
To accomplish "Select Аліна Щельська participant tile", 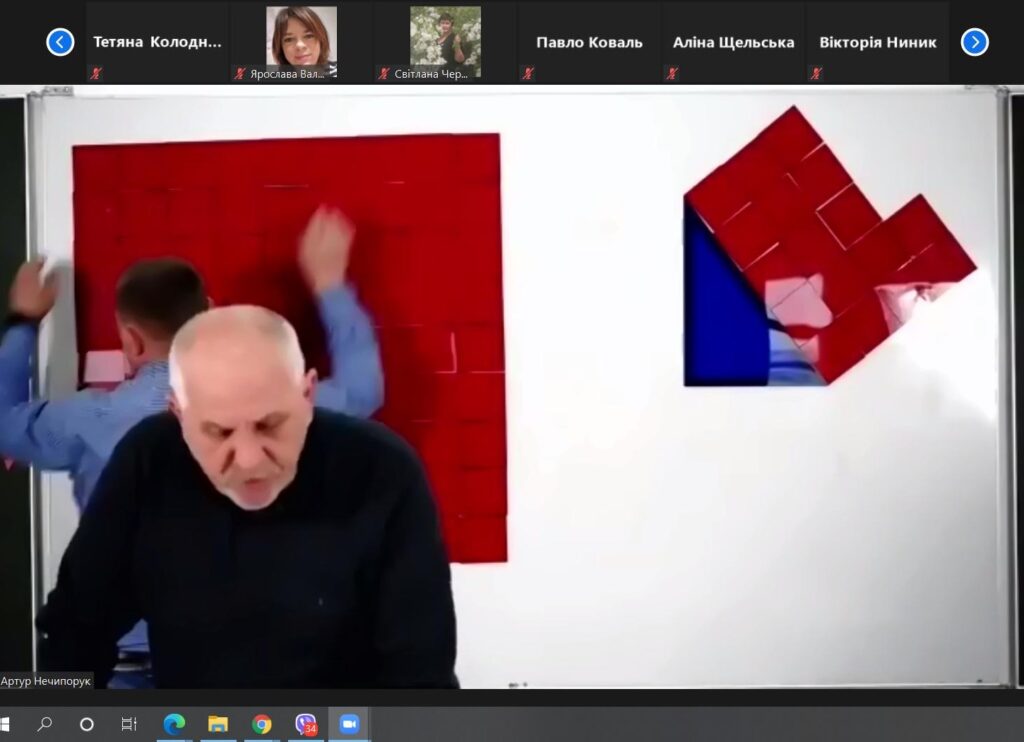I will [x=733, y=42].
